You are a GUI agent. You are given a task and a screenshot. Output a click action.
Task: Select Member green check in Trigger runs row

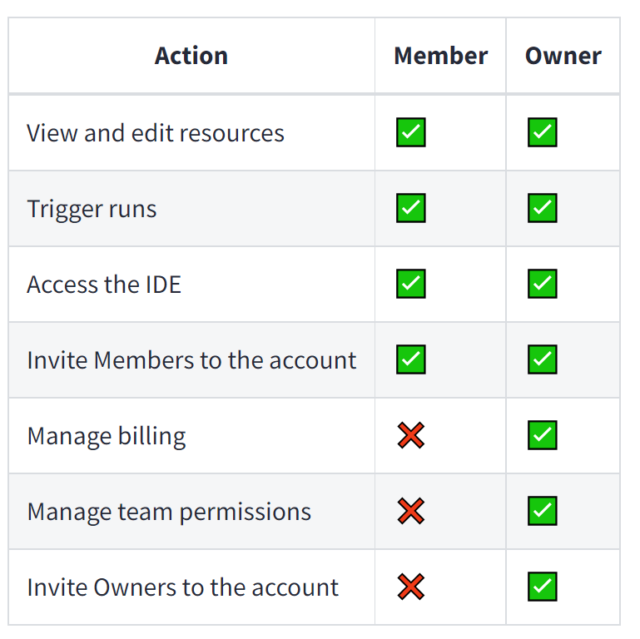[411, 208]
